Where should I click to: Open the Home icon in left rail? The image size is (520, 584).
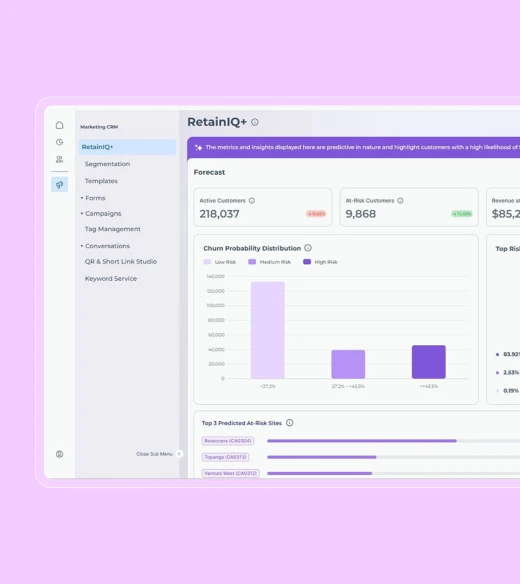pos(59,125)
